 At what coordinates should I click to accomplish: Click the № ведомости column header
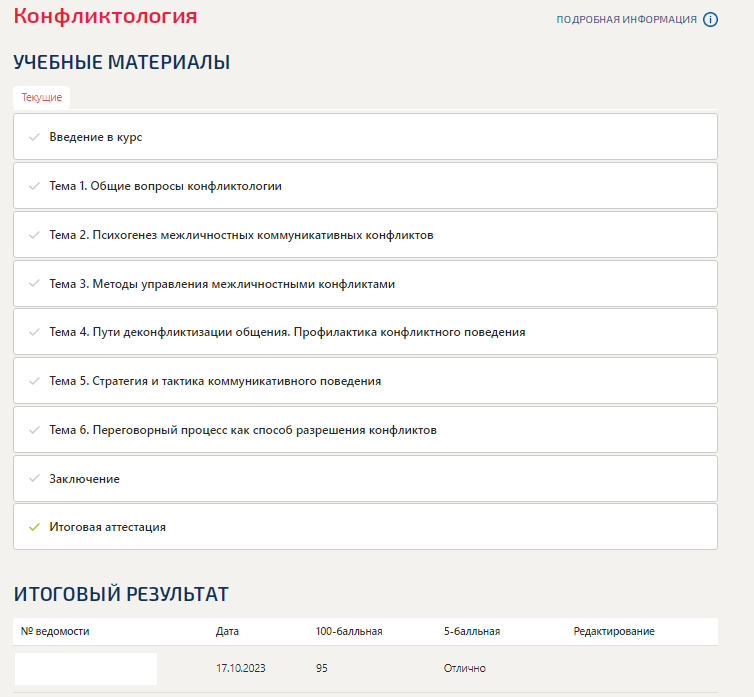point(55,631)
